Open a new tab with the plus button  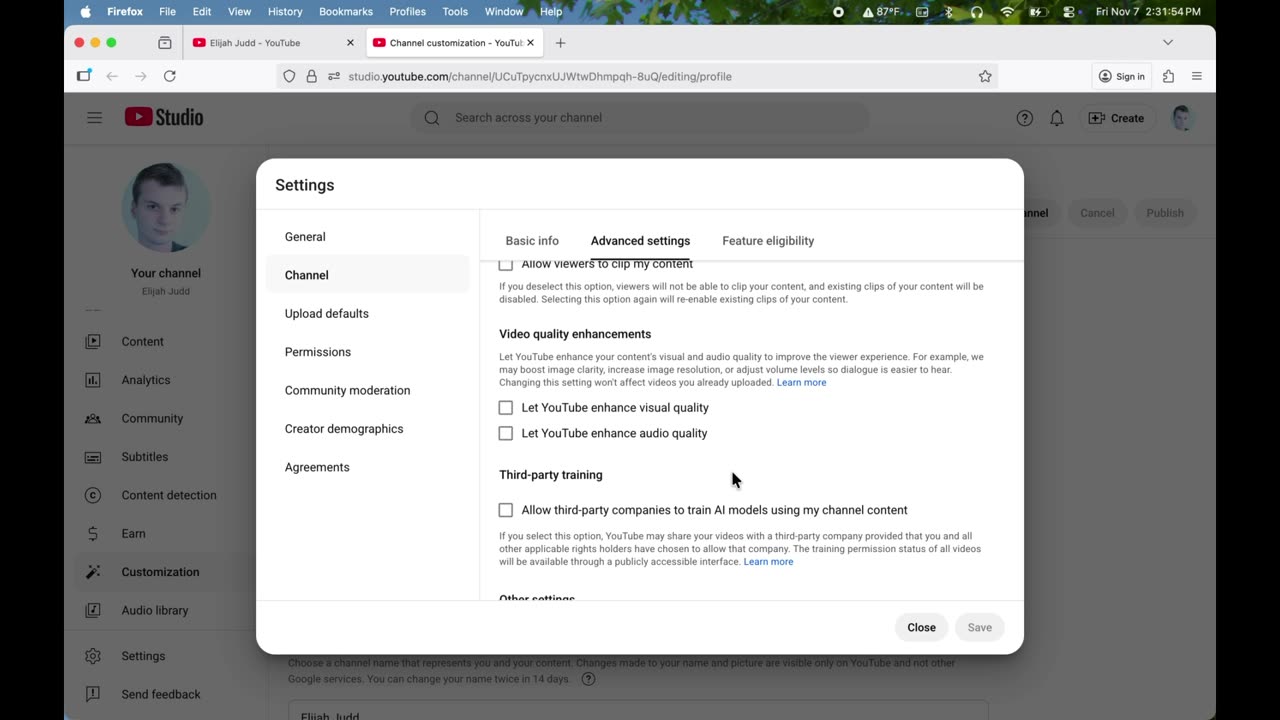point(560,43)
